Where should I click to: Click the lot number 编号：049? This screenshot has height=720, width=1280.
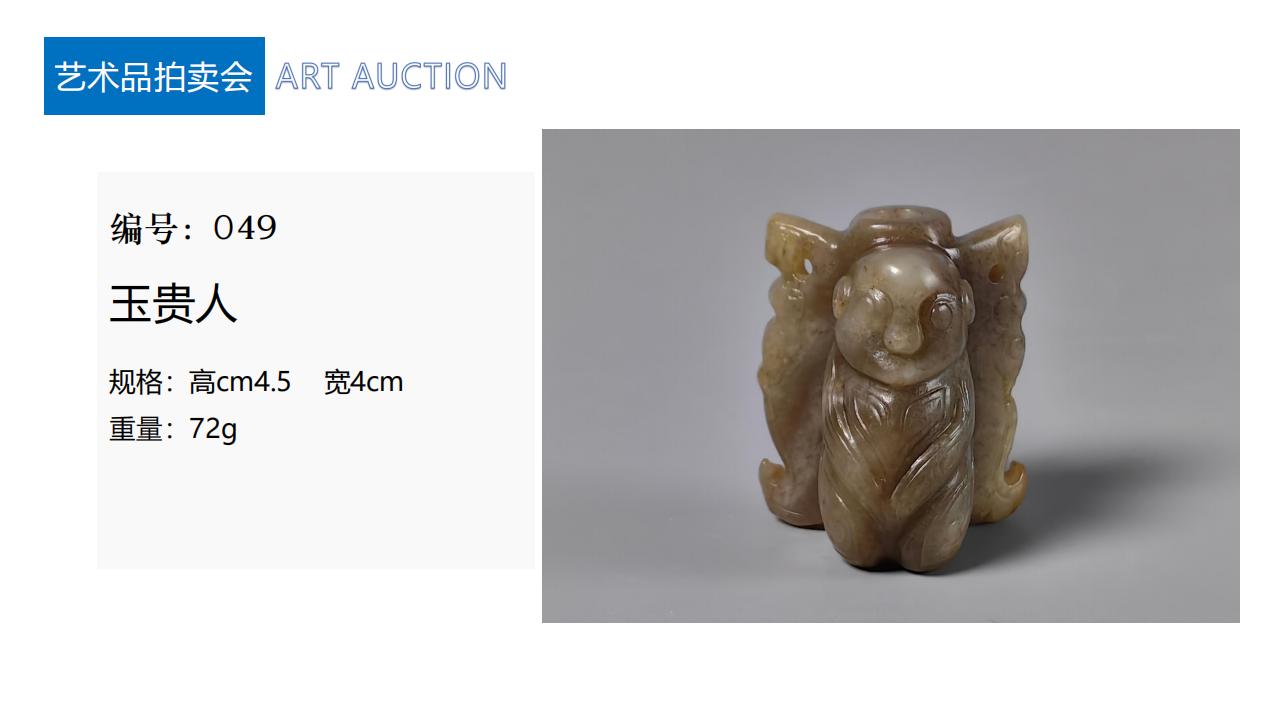(x=193, y=228)
